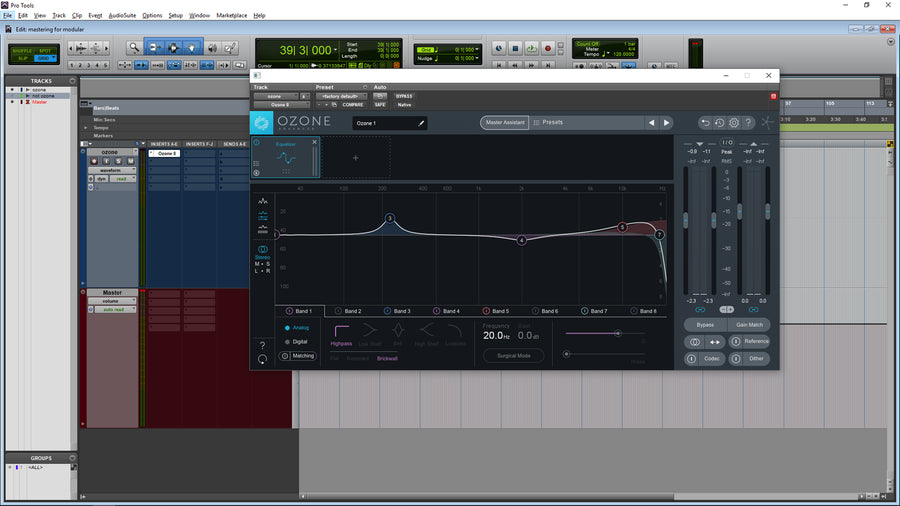The width and height of the screenshot is (900, 506).
Task: Add a module with the plus slot
Action: coord(355,157)
